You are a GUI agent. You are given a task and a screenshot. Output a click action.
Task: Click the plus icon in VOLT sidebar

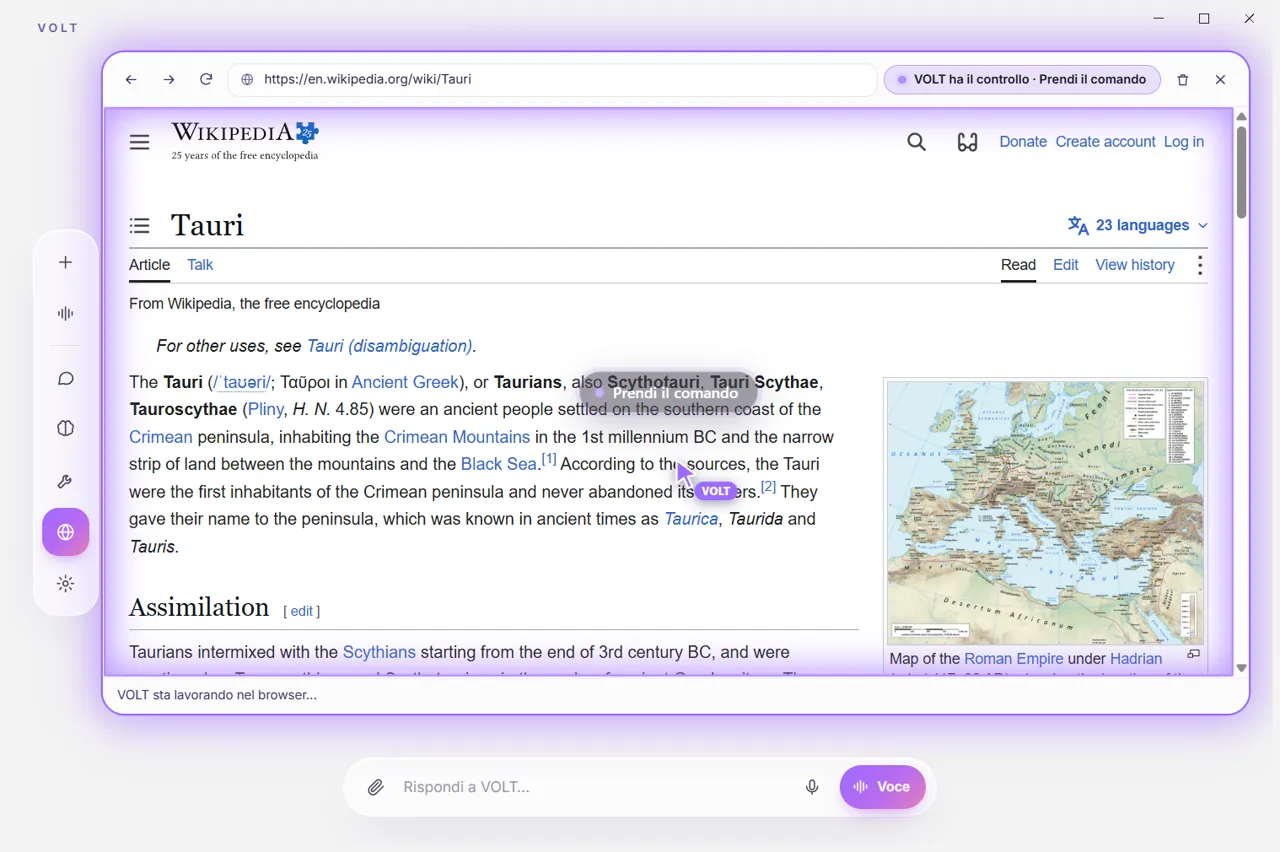click(x=66, y=262)
